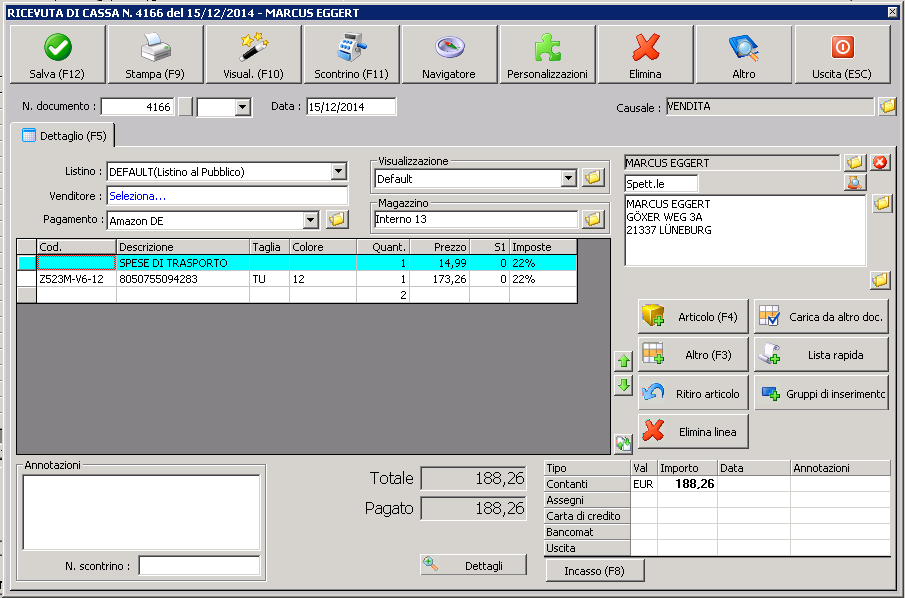Click the Magazzino Interno 13 field

point(476,219)
